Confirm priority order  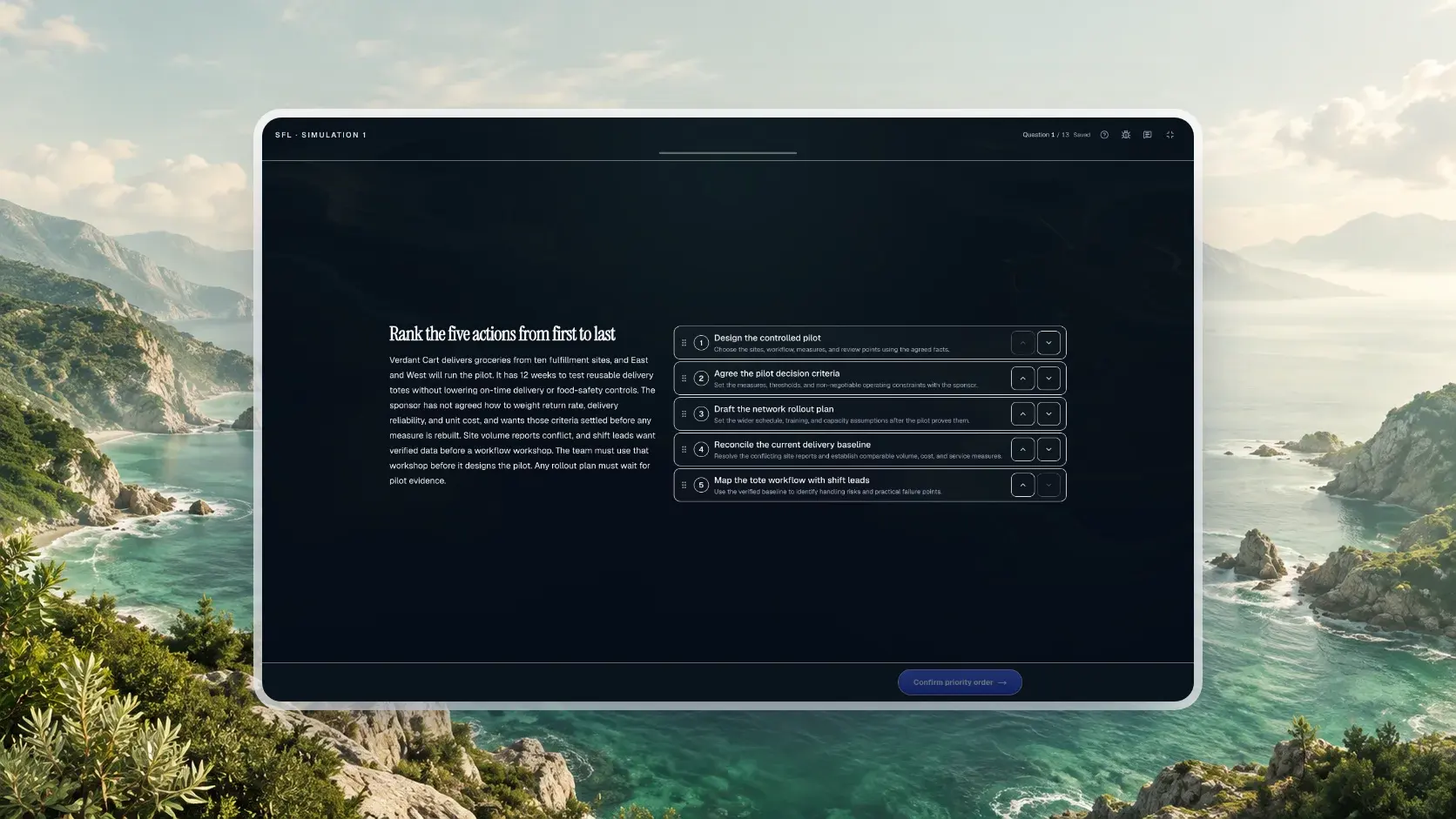tap(960, 682)
